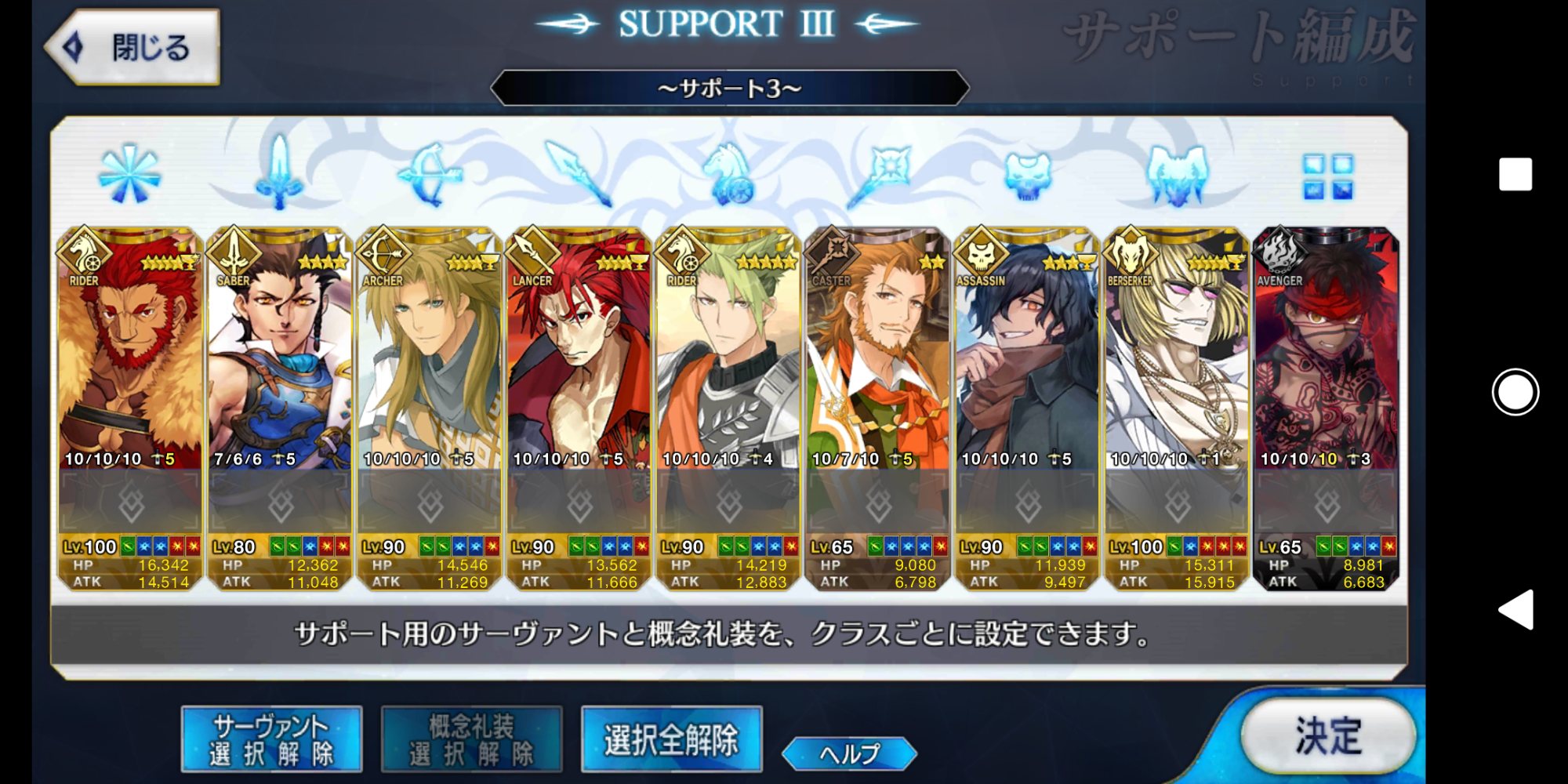Select the Archer bow class icon
This screenshot has width=1568, height=784.
pyautogui.click(x=429, y=174)
